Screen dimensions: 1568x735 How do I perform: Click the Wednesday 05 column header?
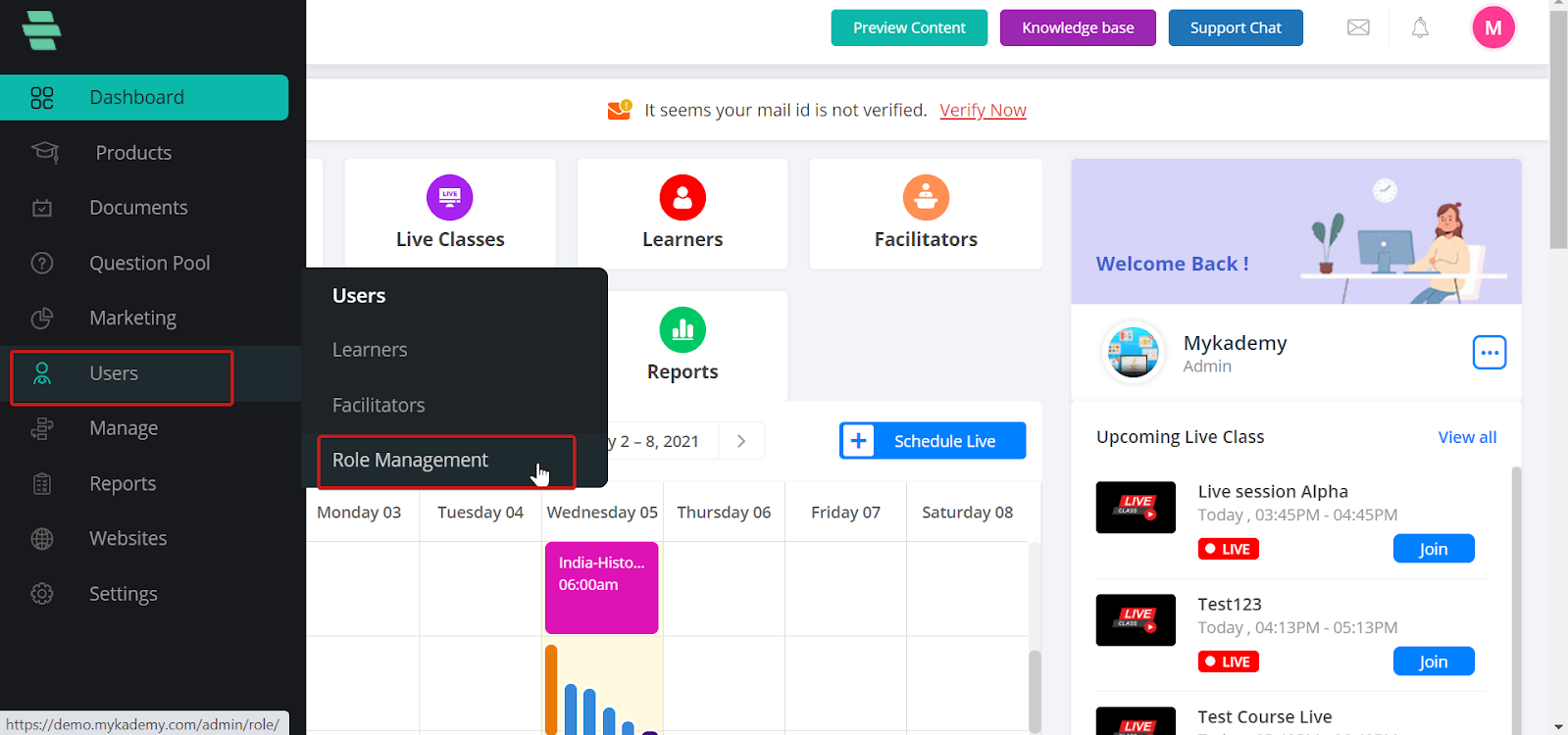click(602, 513)
